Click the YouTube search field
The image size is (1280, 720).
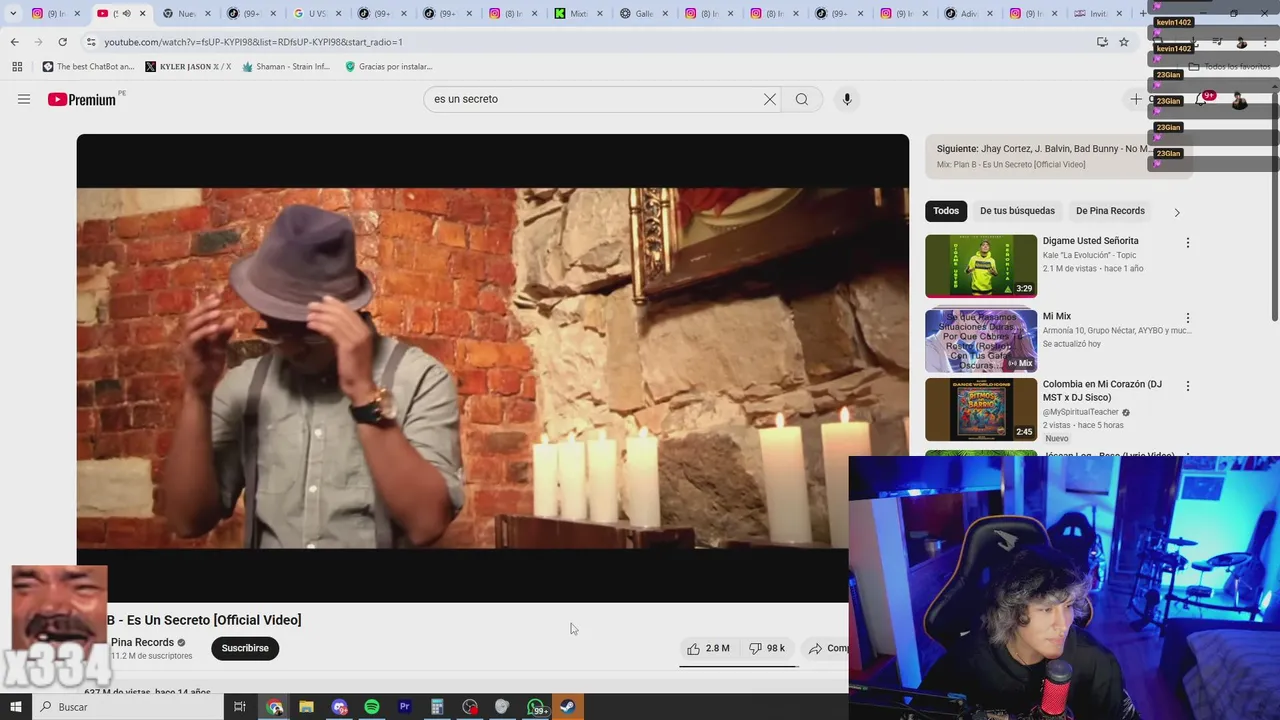(595, 99)
